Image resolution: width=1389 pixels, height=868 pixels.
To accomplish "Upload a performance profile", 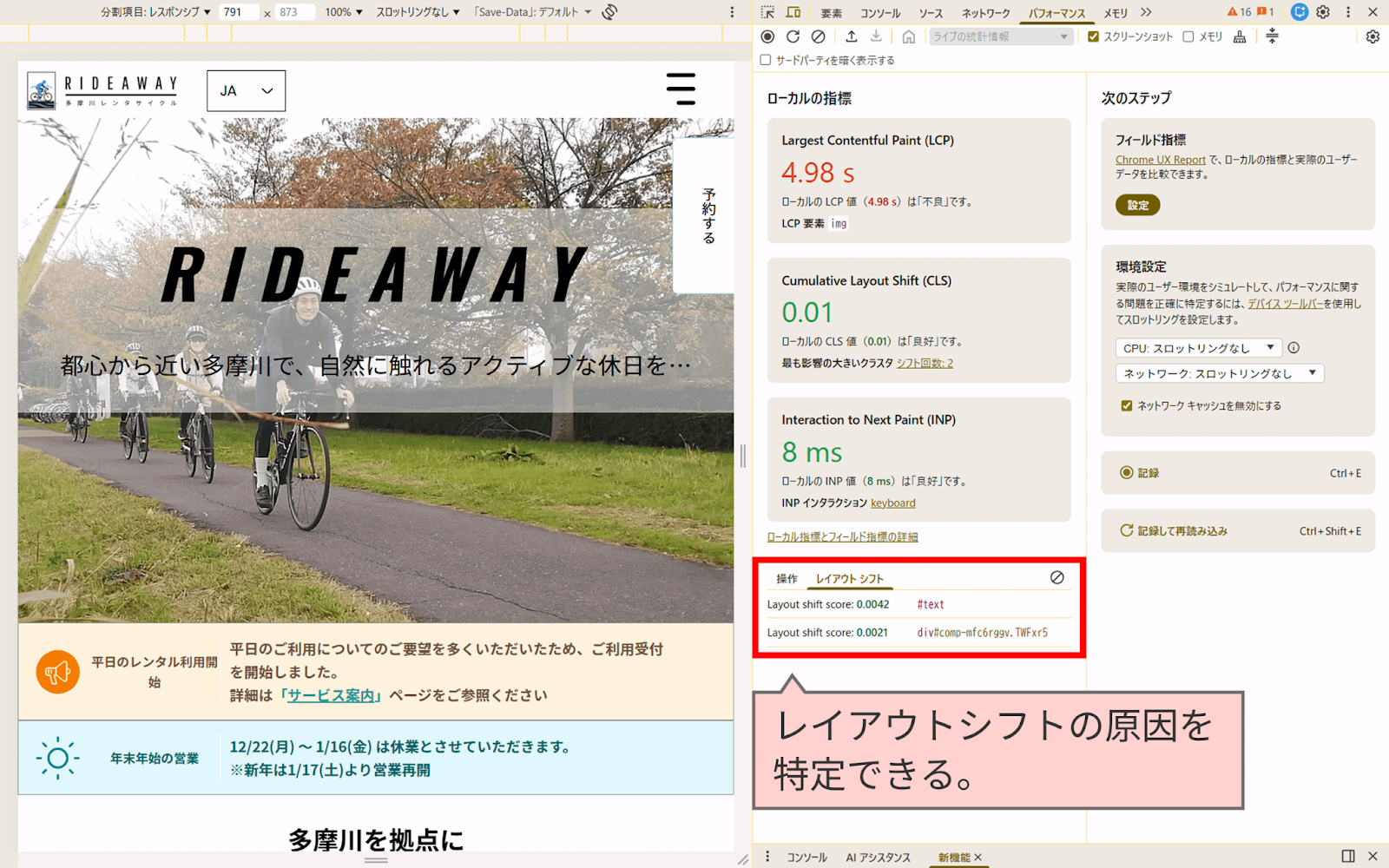I will pos(851,36).
